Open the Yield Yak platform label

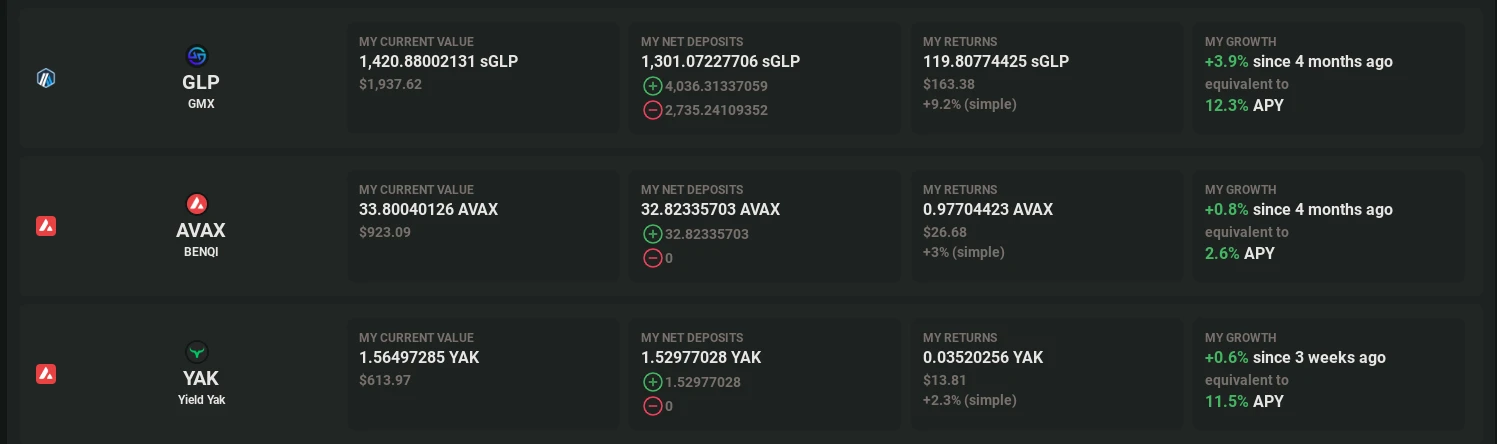pyautogui.click(x=201, y=400)
